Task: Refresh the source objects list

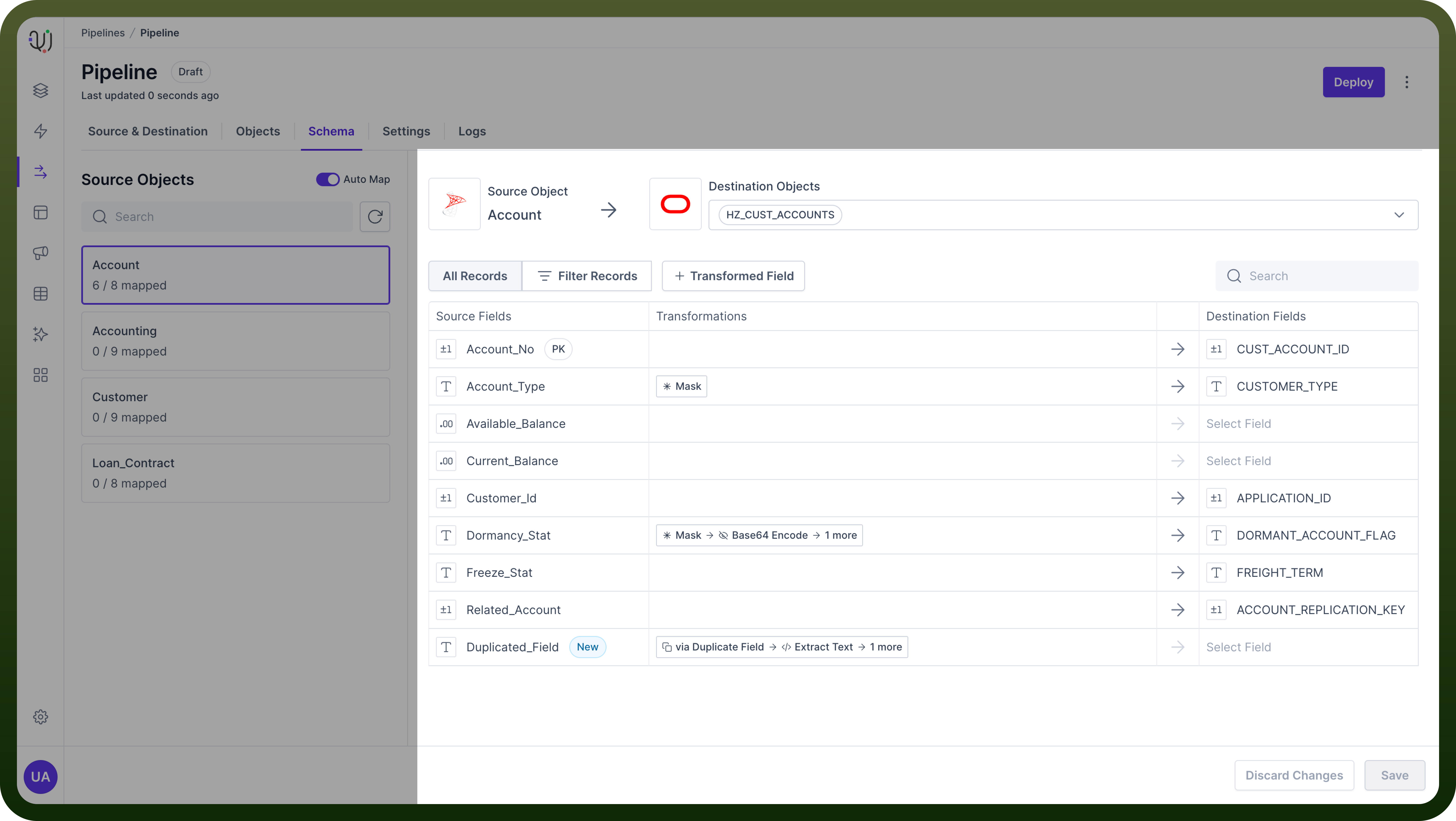Action: (x=375, y=216)
